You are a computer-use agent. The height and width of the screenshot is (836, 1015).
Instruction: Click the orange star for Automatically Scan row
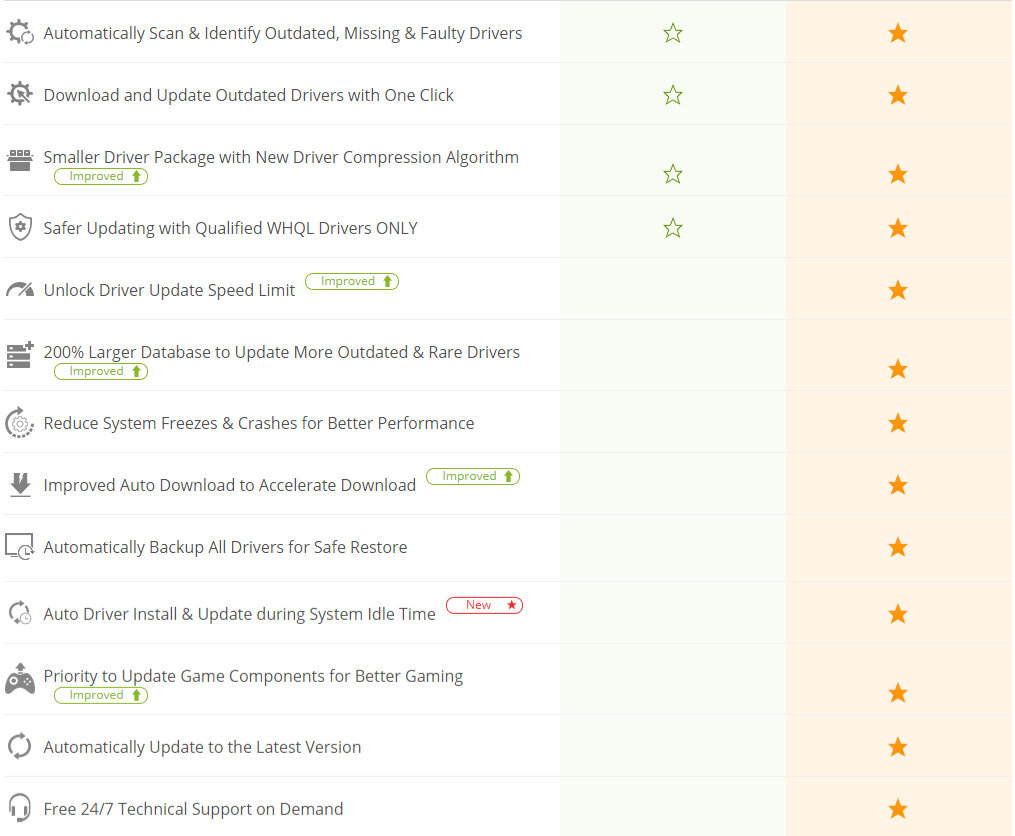click(x=898, y=33)
